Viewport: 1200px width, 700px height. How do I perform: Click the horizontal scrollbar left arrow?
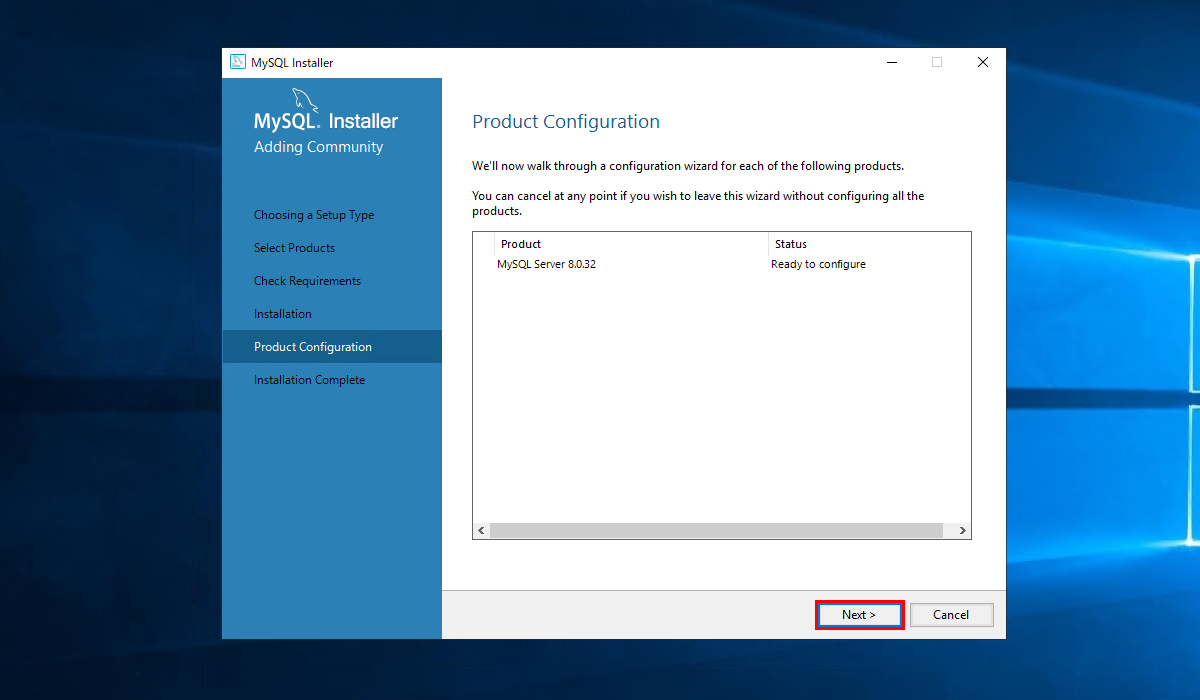[x=481, y=531]
